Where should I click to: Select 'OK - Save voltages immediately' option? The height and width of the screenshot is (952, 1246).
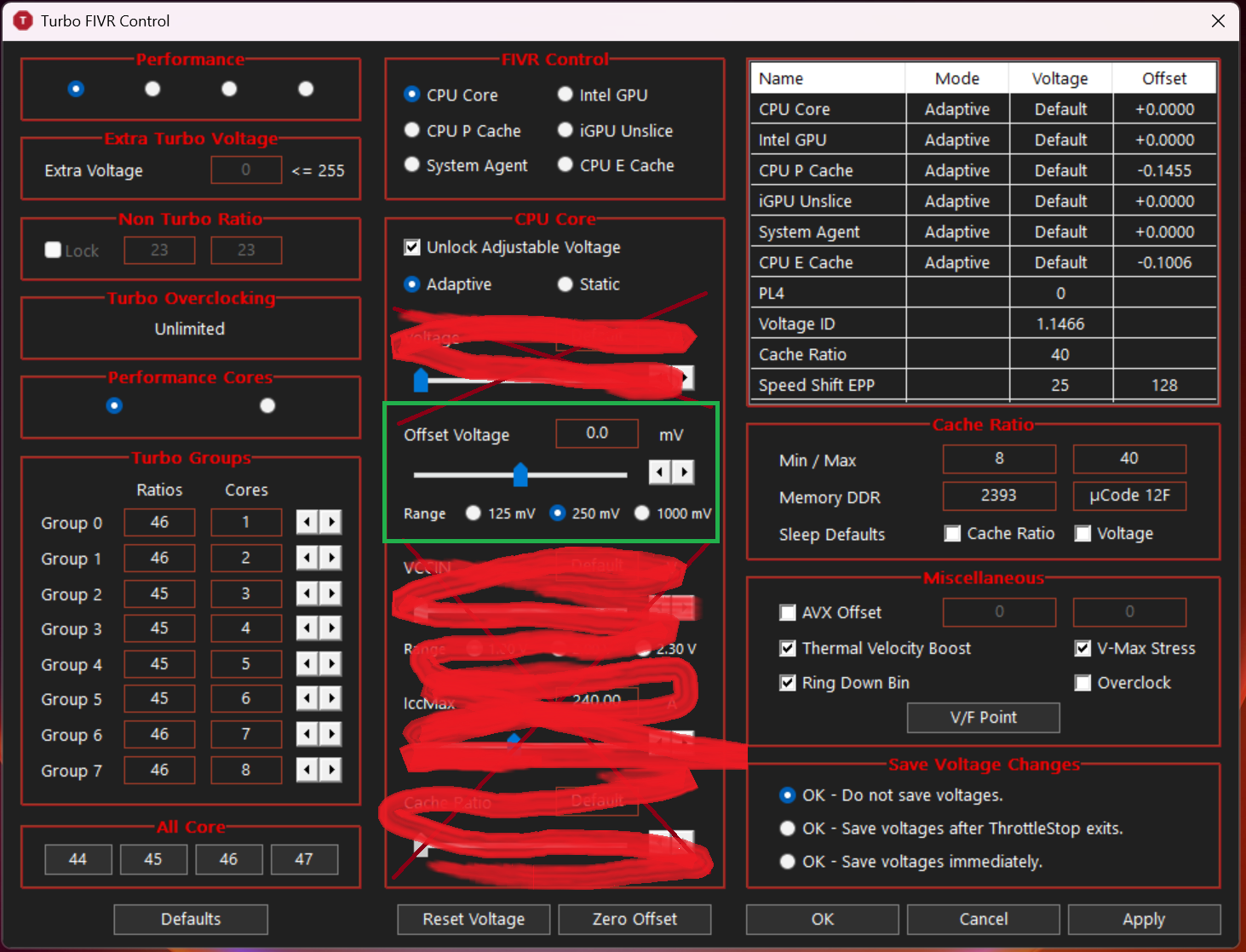pos(788,862)
